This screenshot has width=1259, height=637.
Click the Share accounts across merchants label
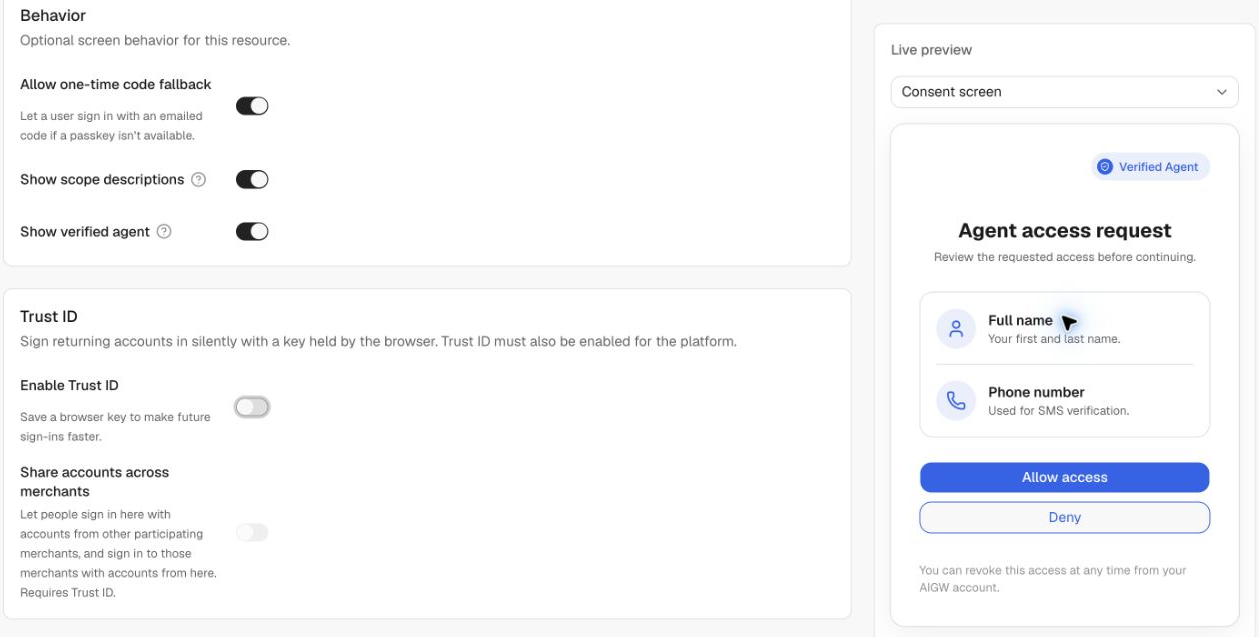95,482
